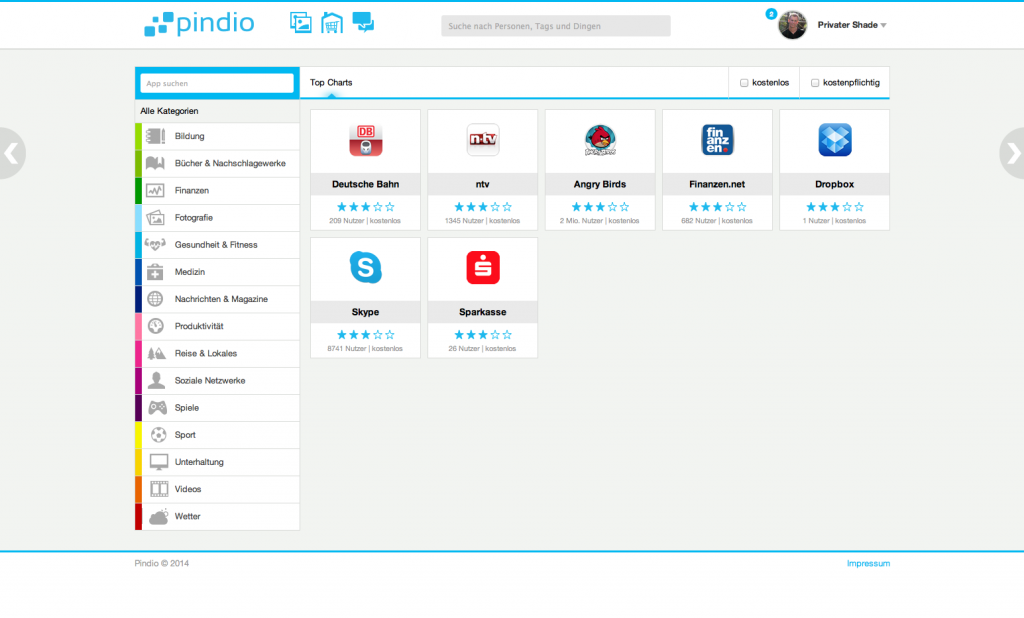Open the chat messages icon
The image size is (1024, 618).
pyautogui.click(x=363, y=22)
